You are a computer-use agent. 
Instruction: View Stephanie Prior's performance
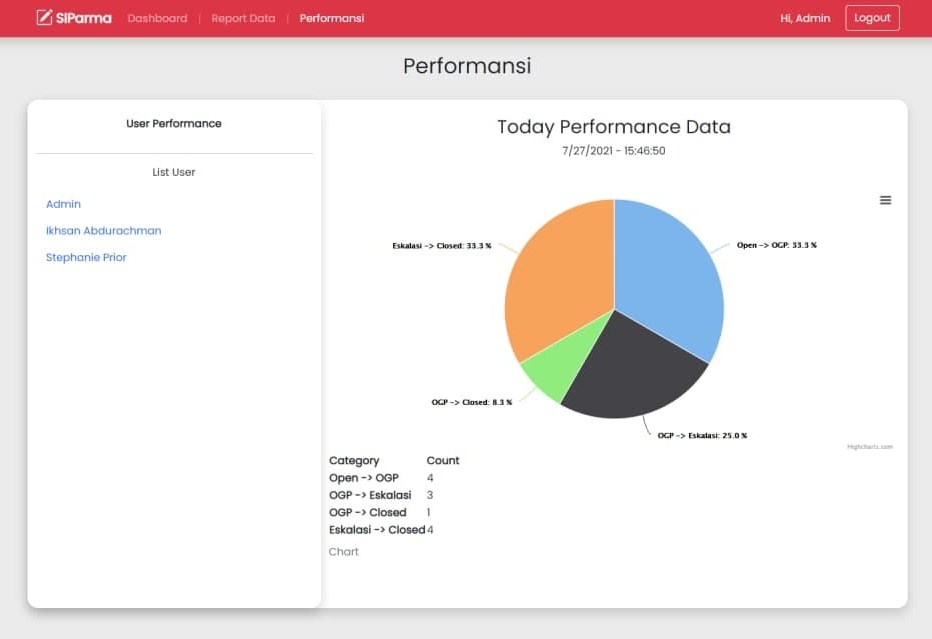click(86, 258)
